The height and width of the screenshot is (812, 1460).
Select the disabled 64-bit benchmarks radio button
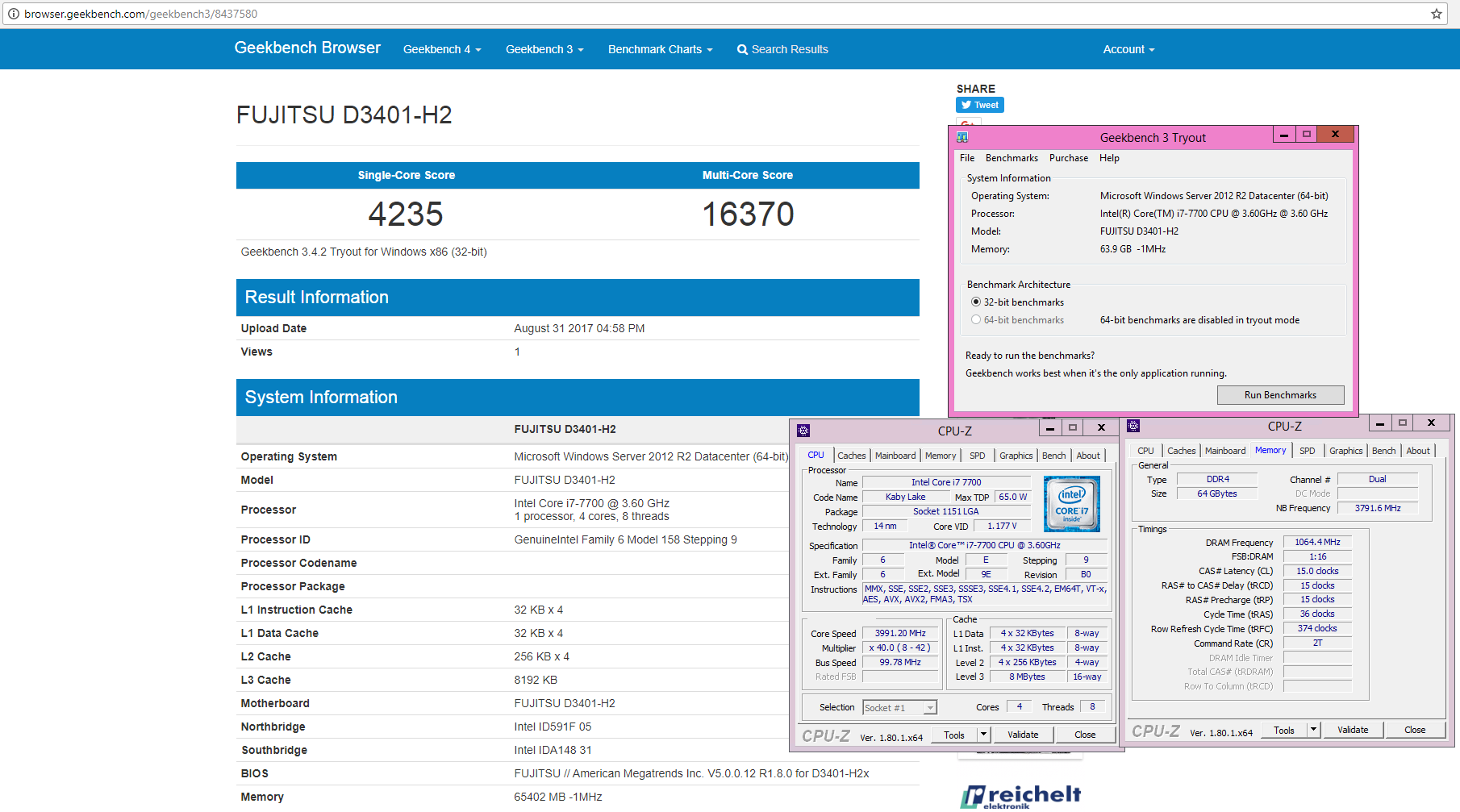point(976,320)
